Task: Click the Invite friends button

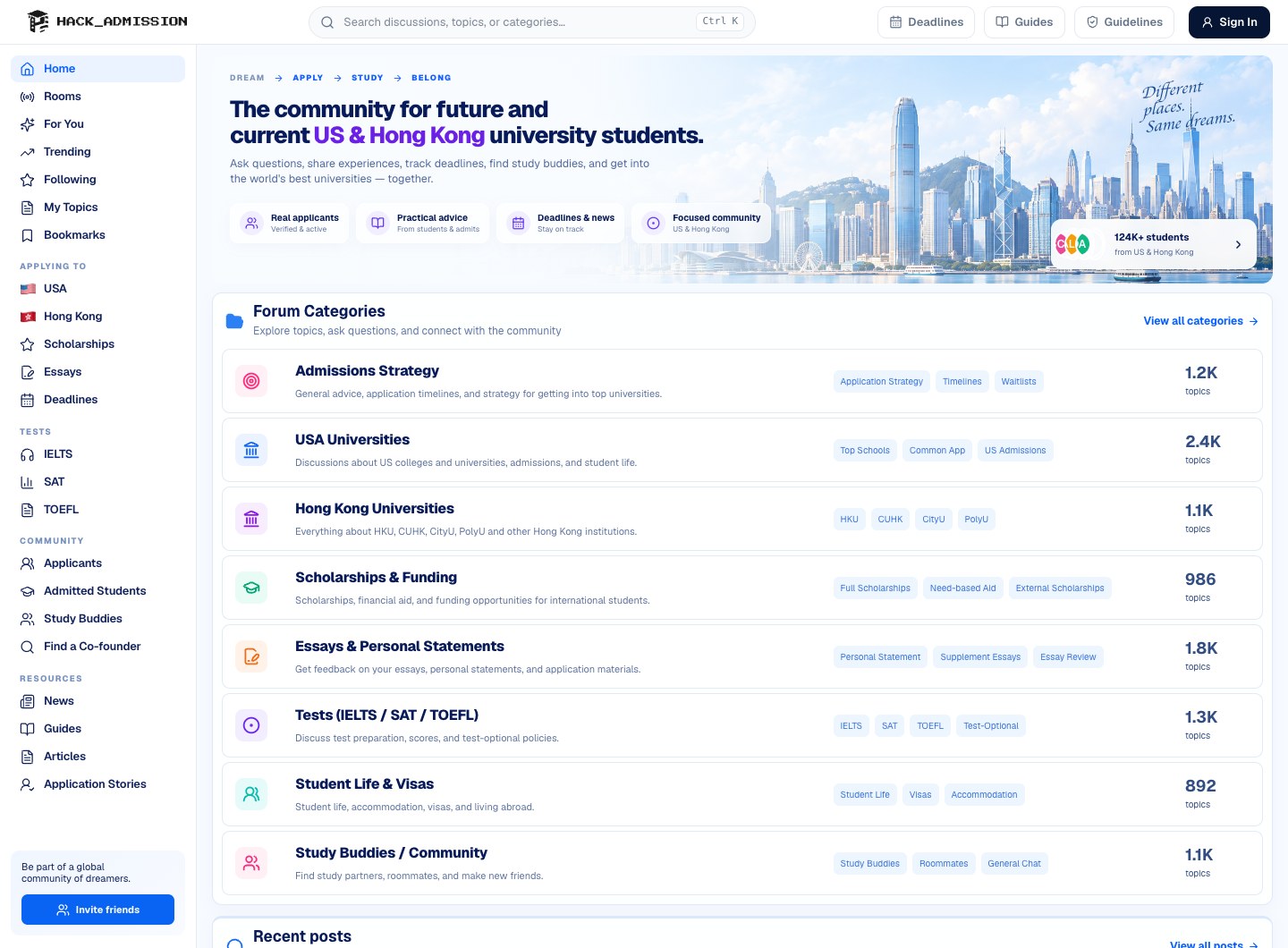Action: coord(97,910)
